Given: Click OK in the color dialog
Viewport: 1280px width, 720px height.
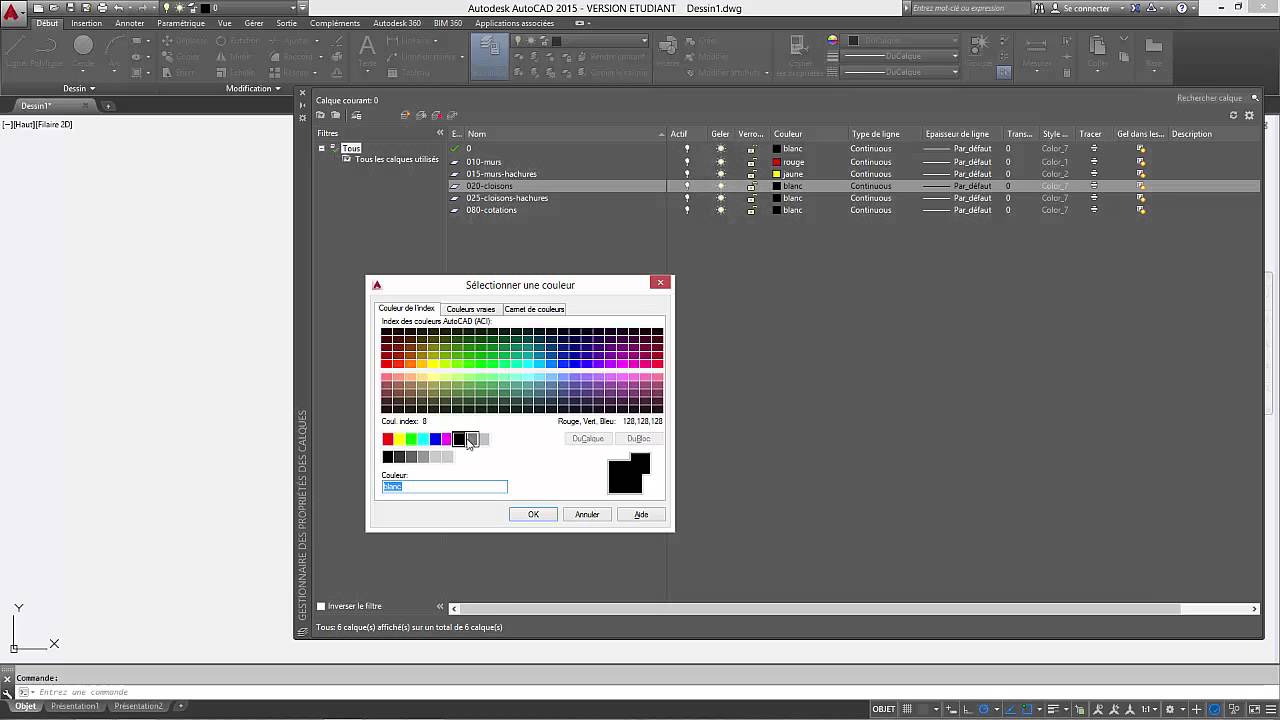Looking at the screenshot, I should pyautogui.click(x=533, y=514).
